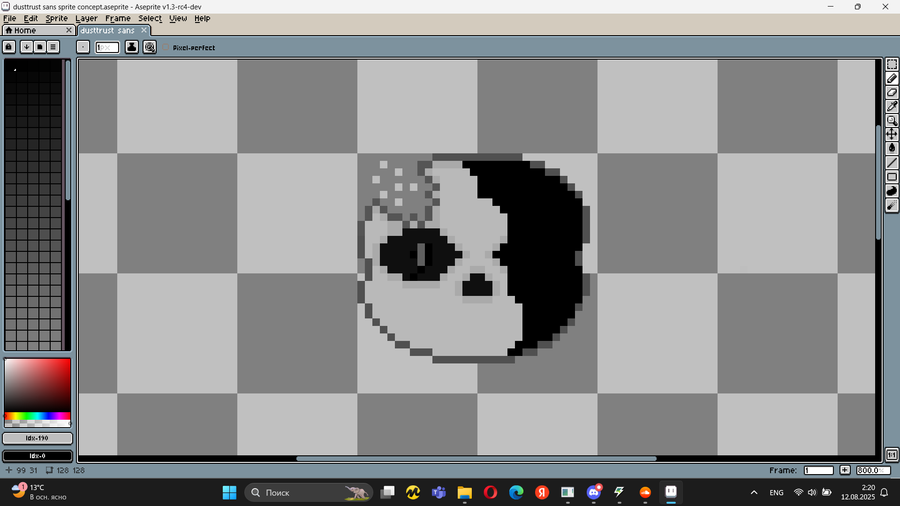The width and height of the screenshot is (900, 506).
Task: Click the Windows Start button
Action: [x=230, y=492]
